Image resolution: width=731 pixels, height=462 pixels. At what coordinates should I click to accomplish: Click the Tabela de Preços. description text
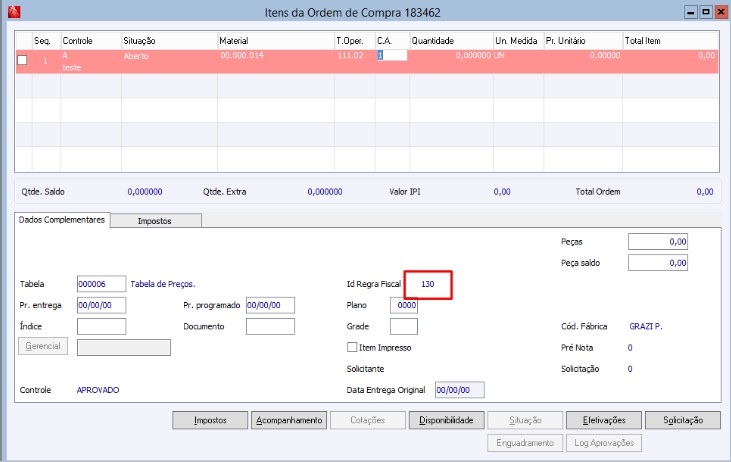[x=163, y=284]
